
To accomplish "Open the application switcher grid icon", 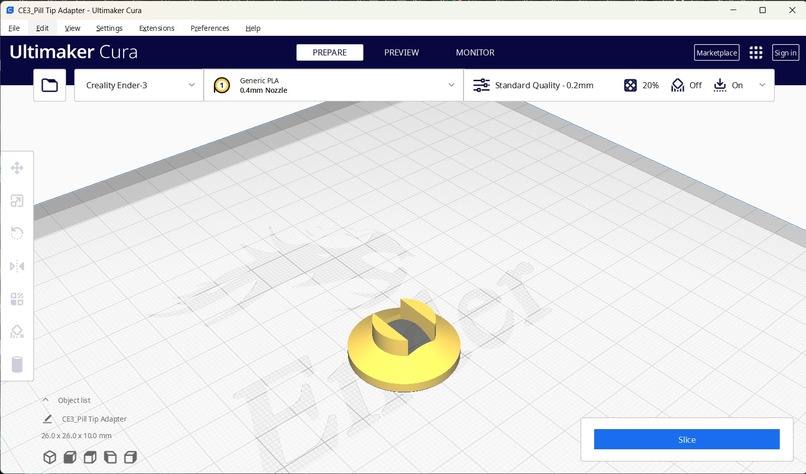I will tap(756, 52).
